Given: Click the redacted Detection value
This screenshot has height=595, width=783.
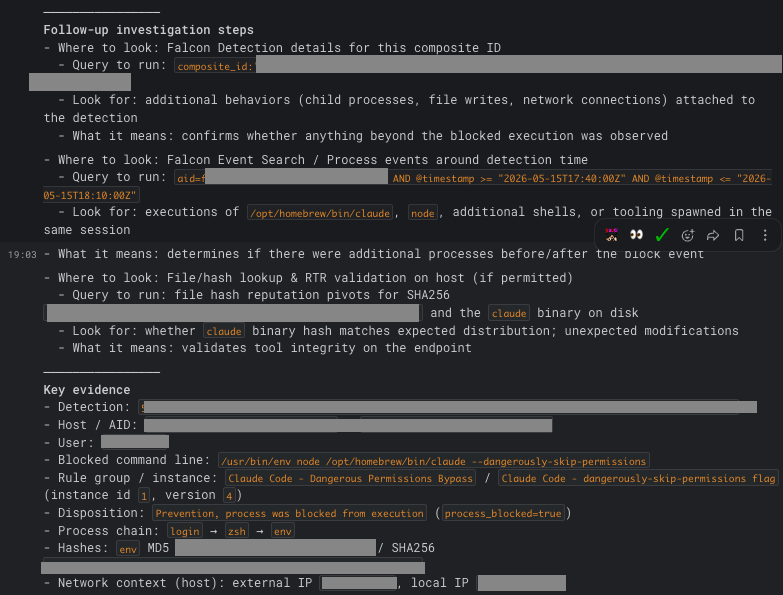Looking at the screenshot, I should tap(448, 407).
